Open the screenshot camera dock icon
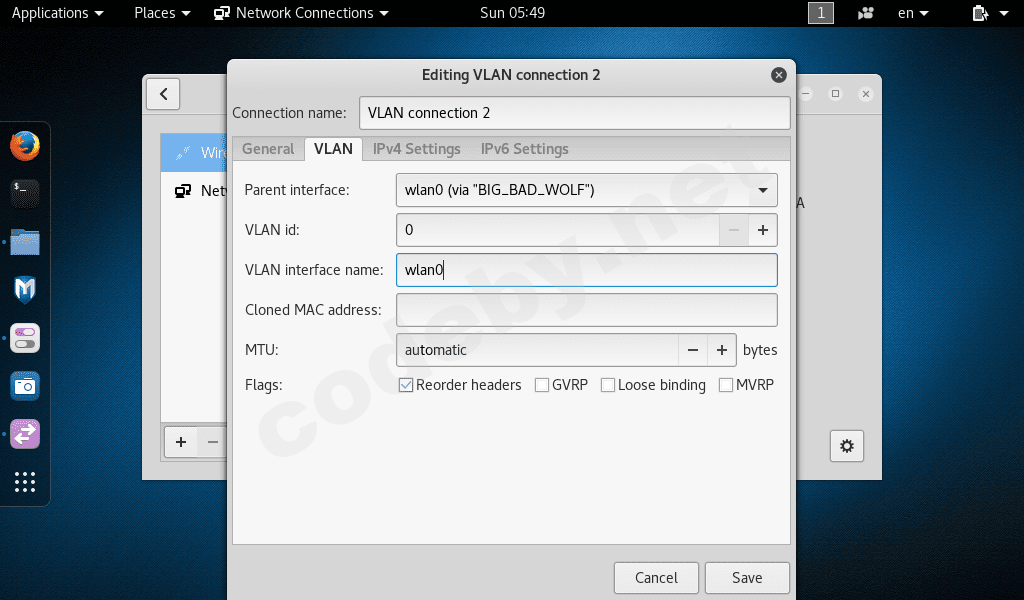Viewport: 1024px width, 600px height. (25, 386)
